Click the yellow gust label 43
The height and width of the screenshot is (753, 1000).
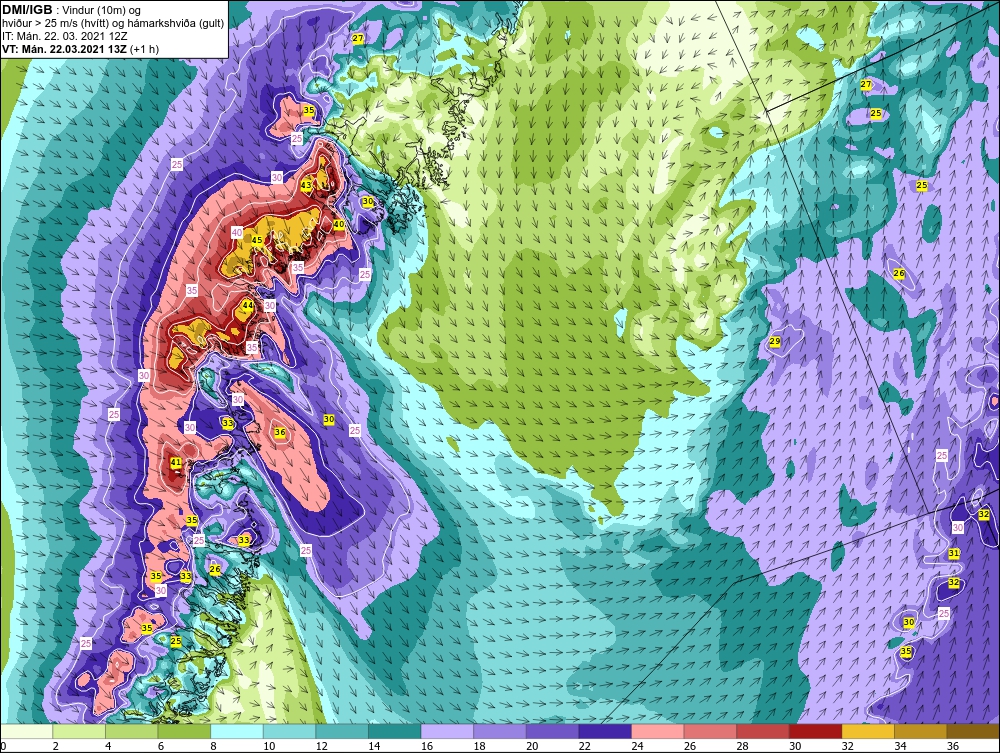(x=306, y=185)
